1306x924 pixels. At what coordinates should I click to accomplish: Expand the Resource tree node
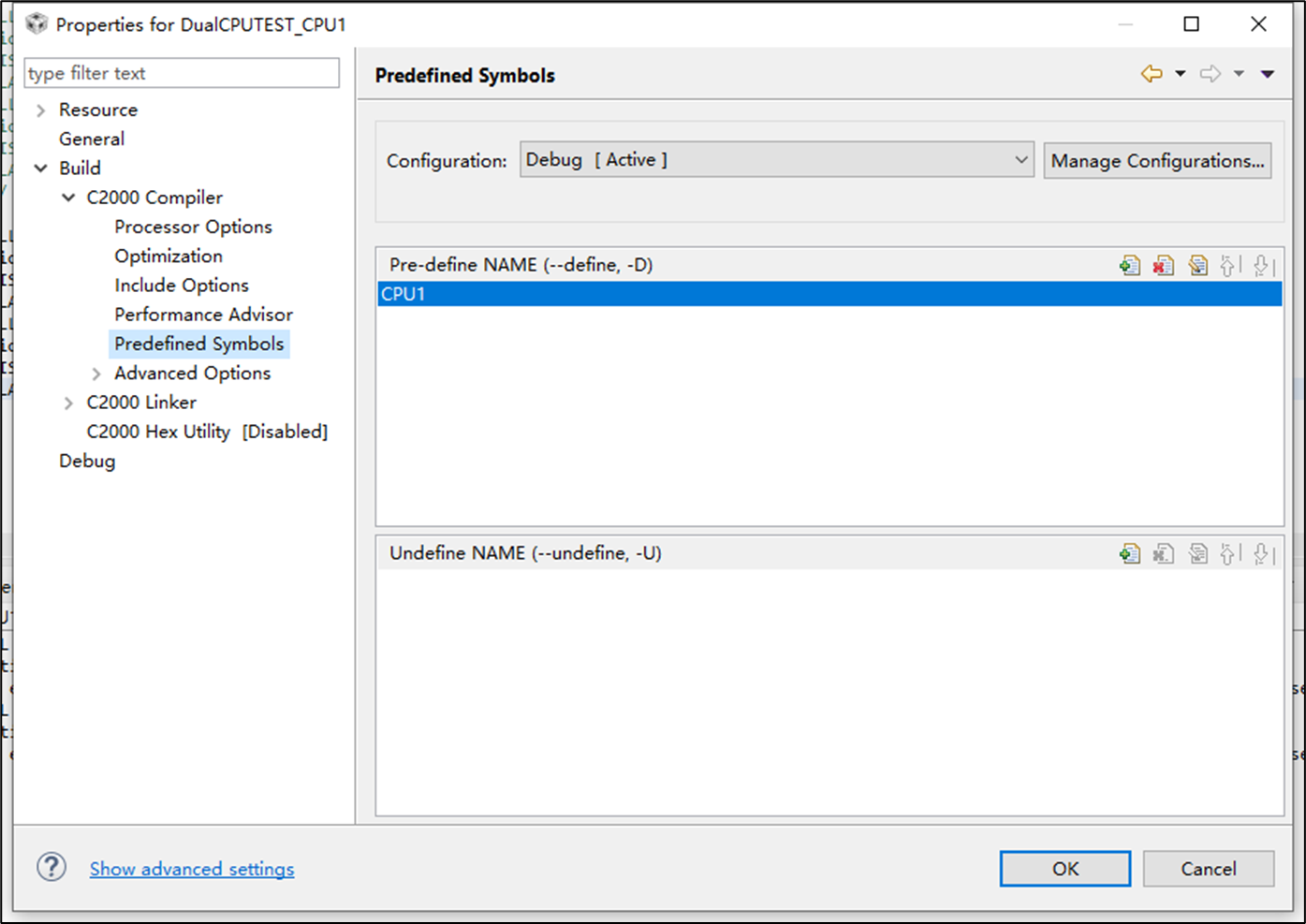click(40, 110)
